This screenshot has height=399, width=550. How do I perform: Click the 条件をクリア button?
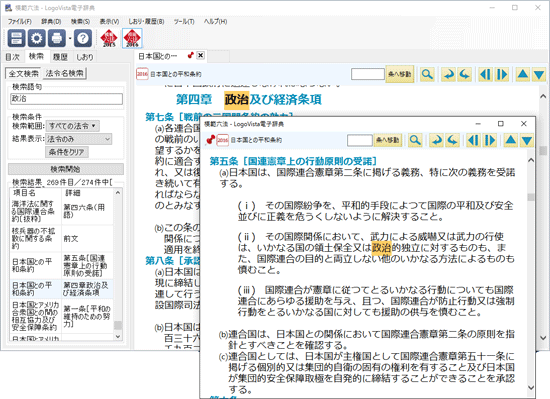click(x=67, y=152)
